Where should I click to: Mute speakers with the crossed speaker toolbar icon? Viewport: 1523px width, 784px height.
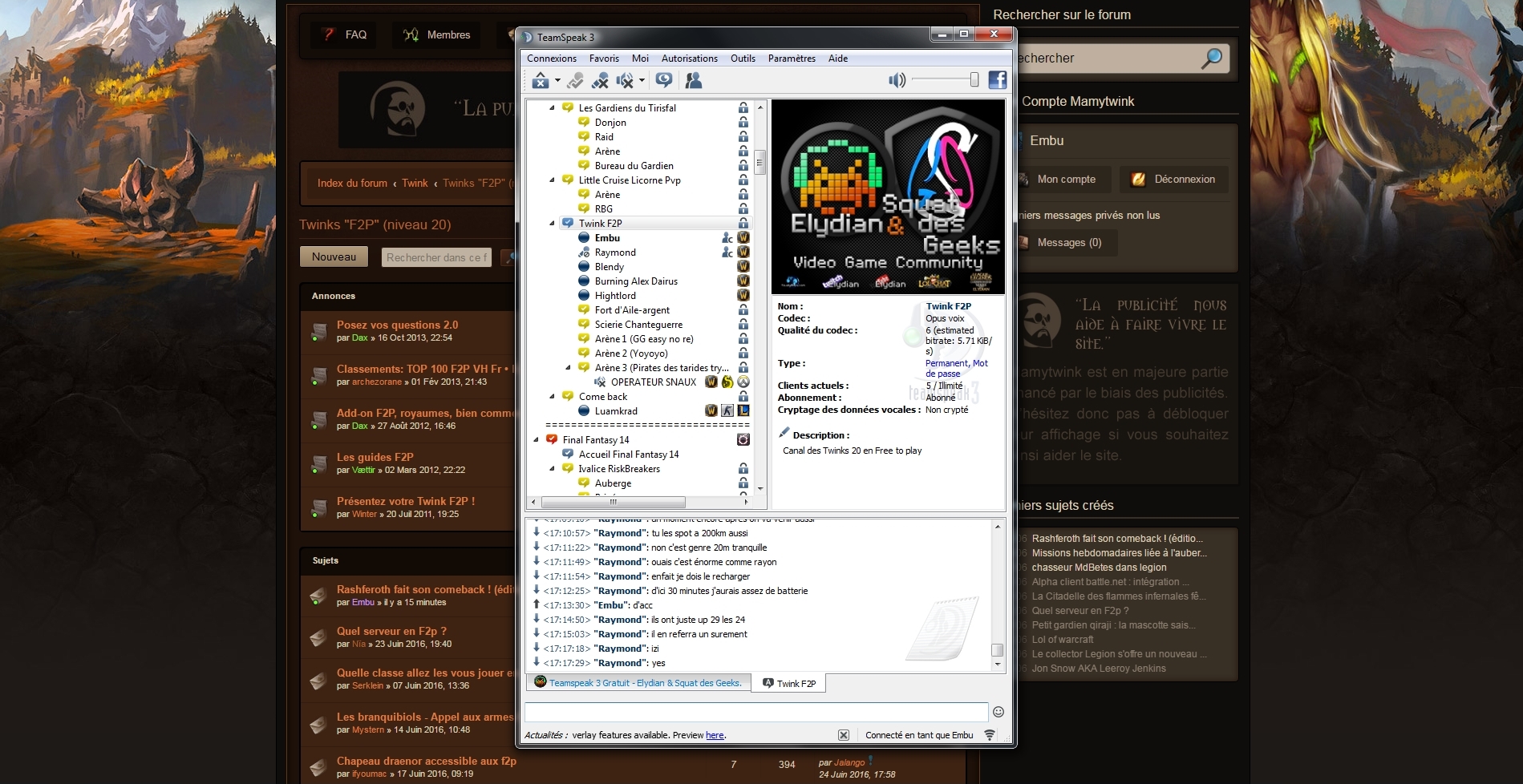[625, 80]
